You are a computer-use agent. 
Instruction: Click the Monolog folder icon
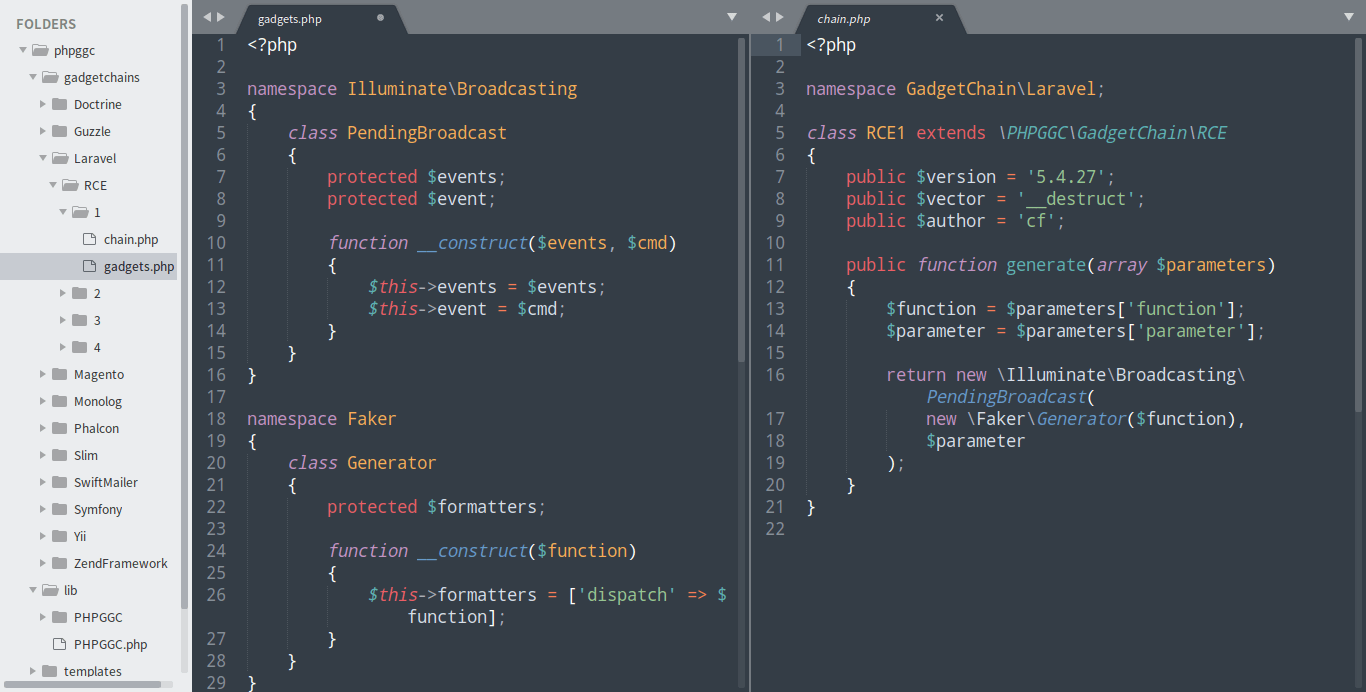(59, 401)
